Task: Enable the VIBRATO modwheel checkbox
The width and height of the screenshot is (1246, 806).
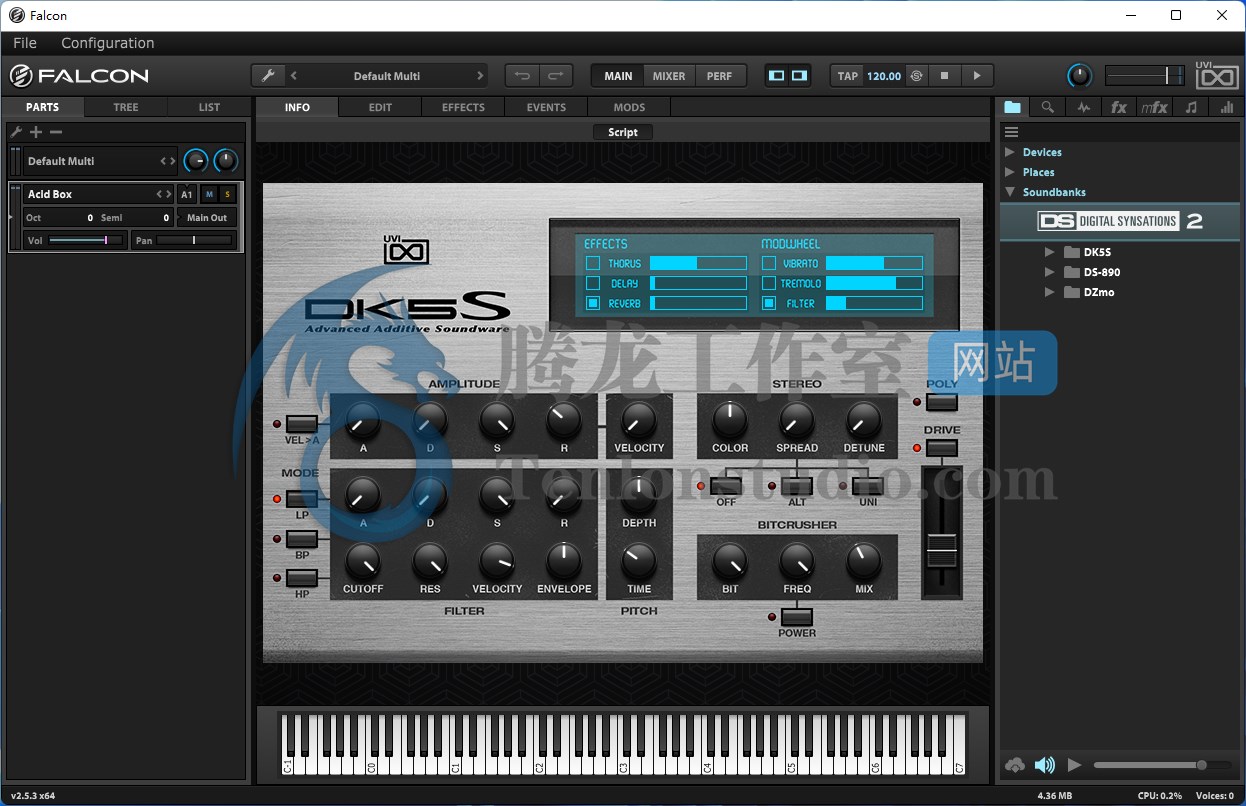Action: 769,263
